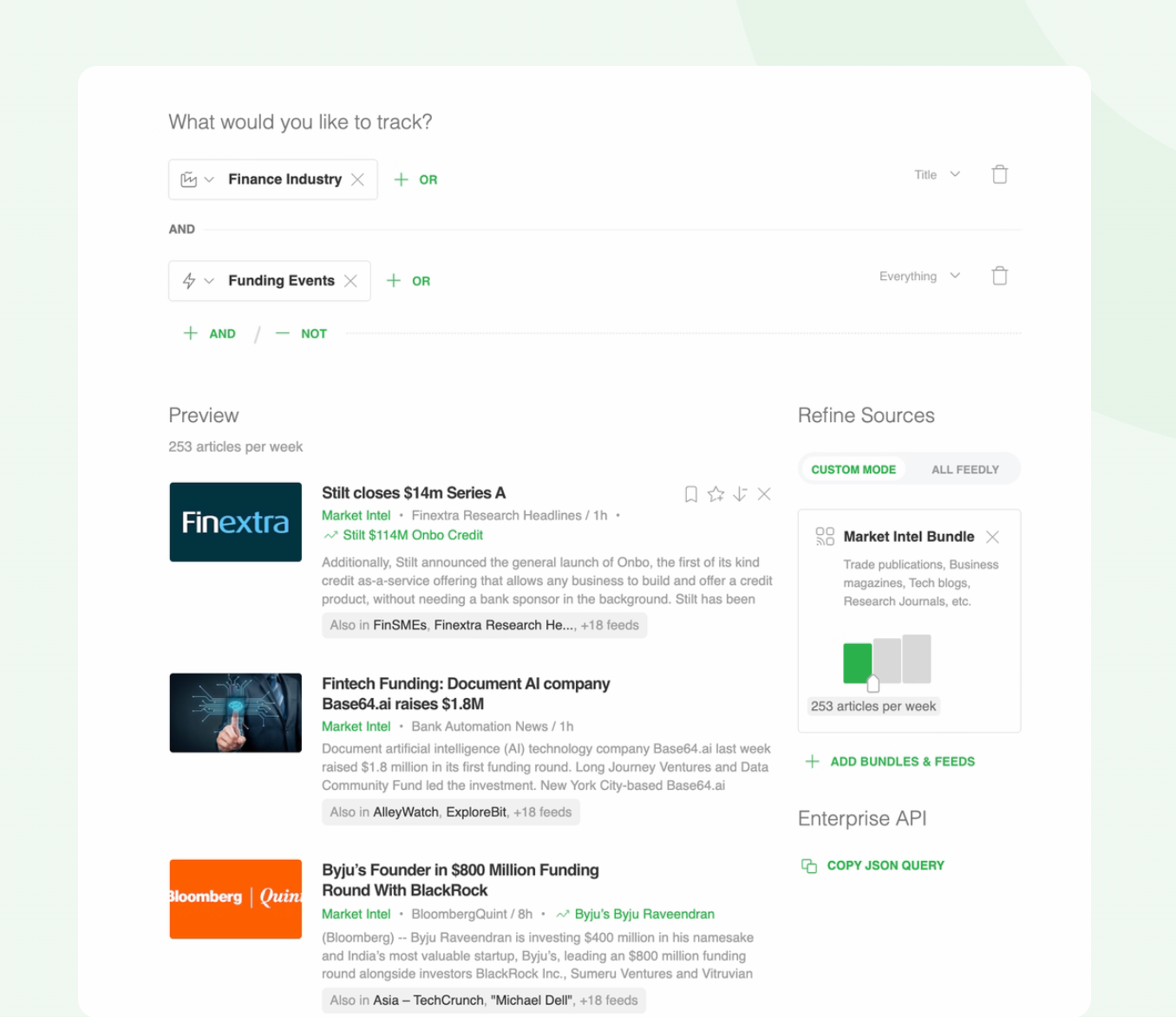The height and width of the screenshot is (1017, 1176).
Task: Open the Everything scope dropdown
Action: click(919, 276)
